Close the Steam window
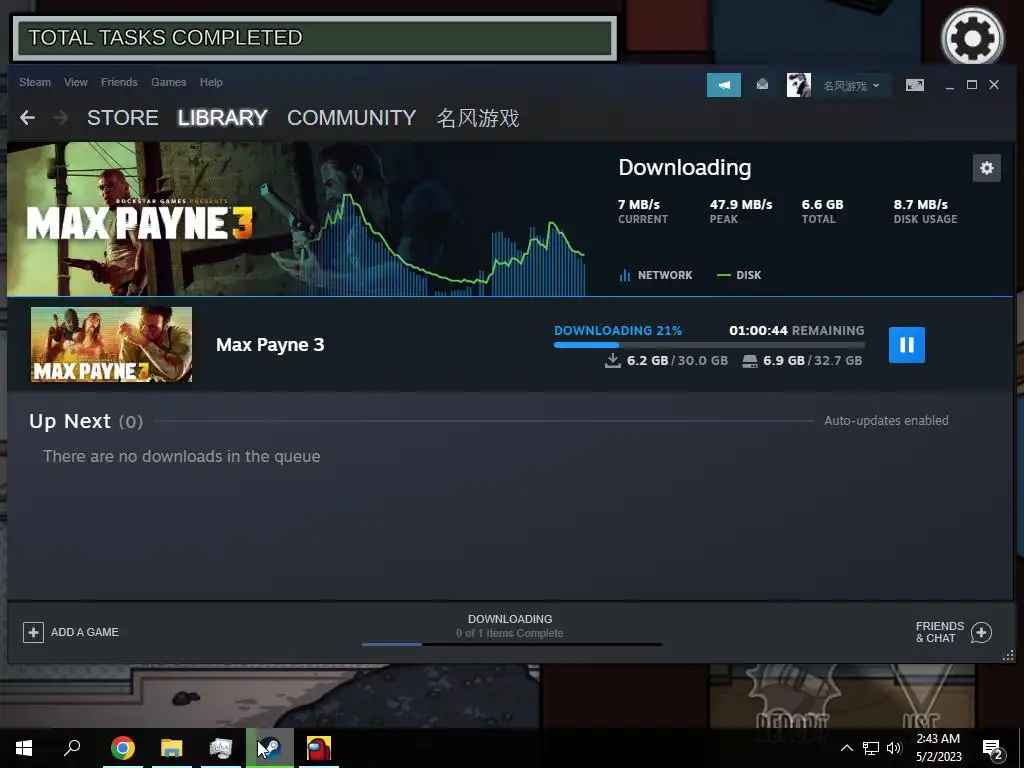The height and width of the screenshot is (768, 1024). [x=994, y=85]
